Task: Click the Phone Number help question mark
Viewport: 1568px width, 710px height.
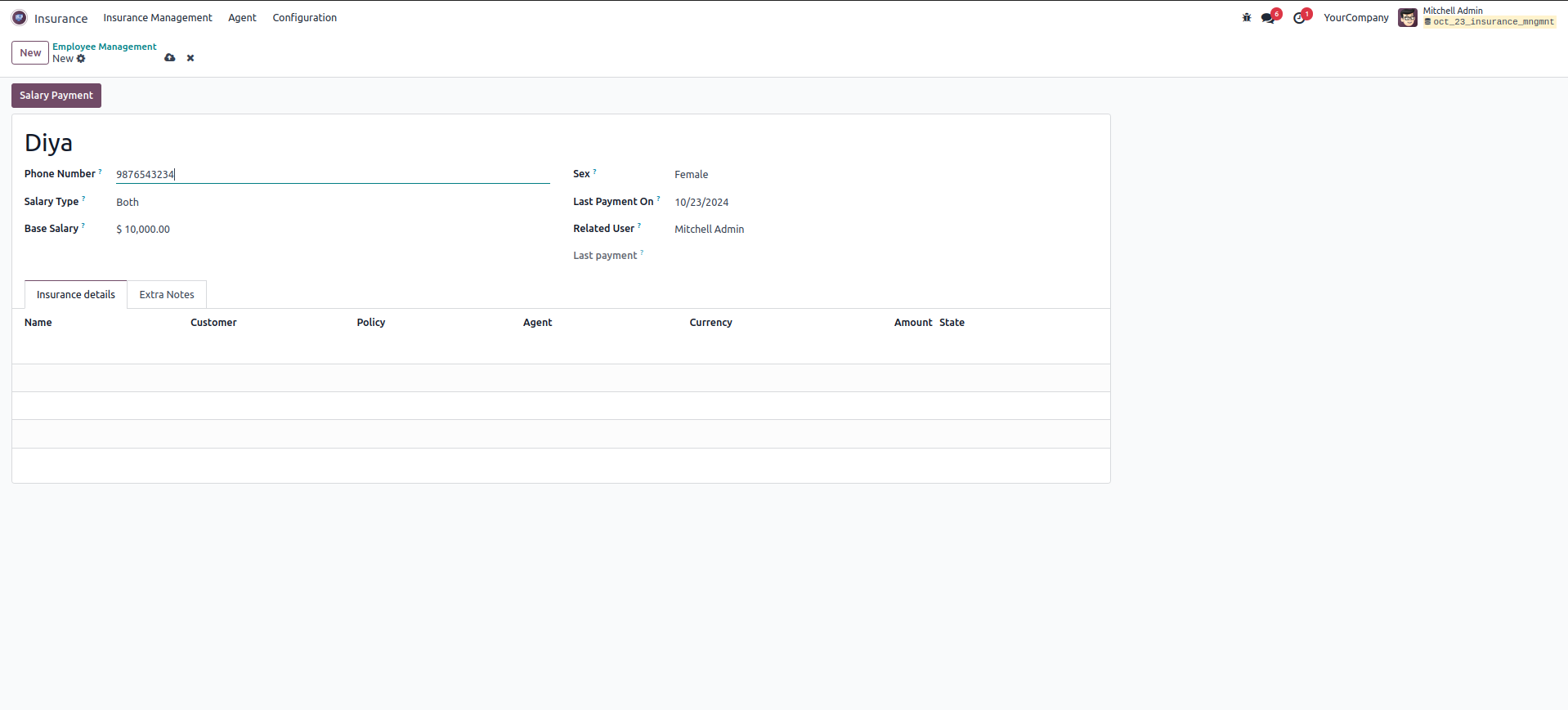Action: pyautogui.click(x=101, y=172)
